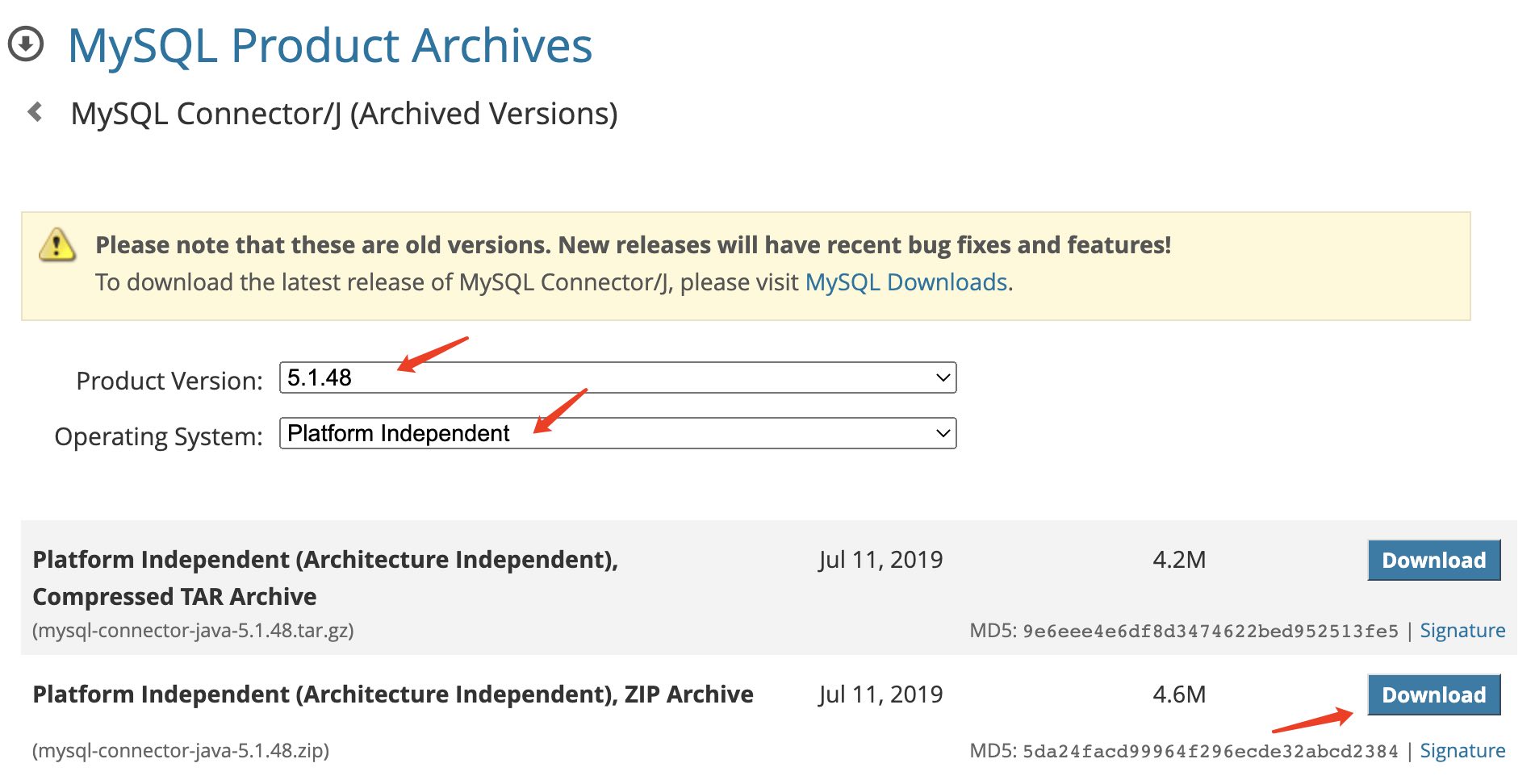Click the MySQL Connector/J (Archived Versions) title
Viewport: 1535px width, 784px height.
pos(345,114)
